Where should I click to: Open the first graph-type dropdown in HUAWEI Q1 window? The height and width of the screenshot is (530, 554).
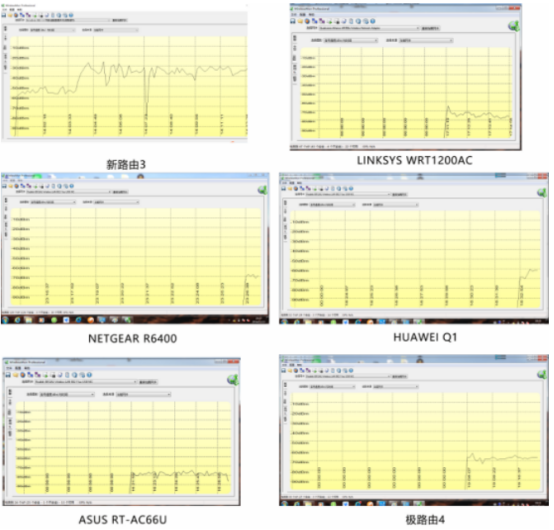tap(332, 205)
